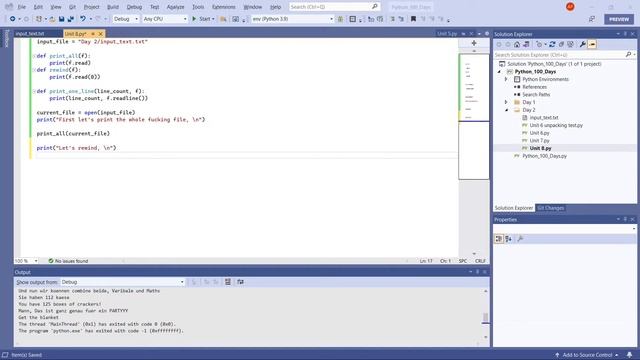The width and height of the screenshot is (640, 360).
Task: Click the Show All Files icon
Action: pyautogui.click(x=570, y=44)
